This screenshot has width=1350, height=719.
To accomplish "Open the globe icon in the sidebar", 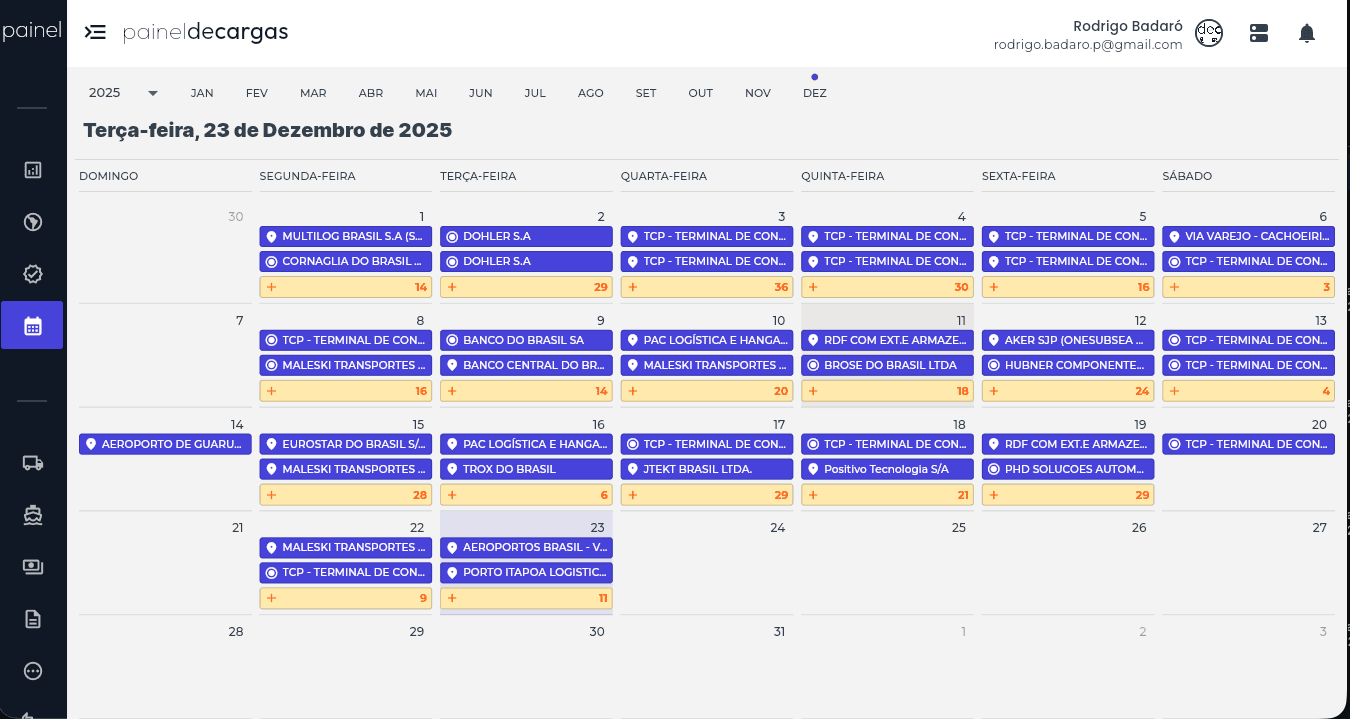I will pyautogui.click(x=33, y=222).
